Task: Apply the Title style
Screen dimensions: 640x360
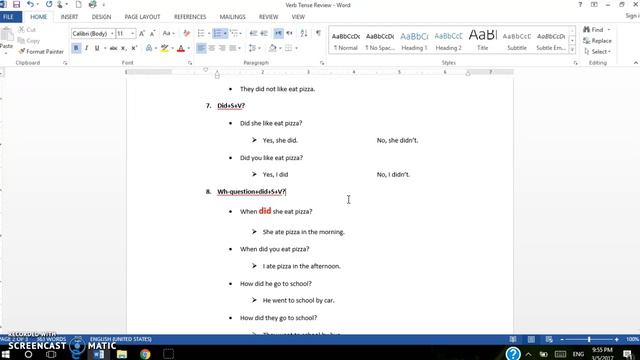Action: (482, 41)
